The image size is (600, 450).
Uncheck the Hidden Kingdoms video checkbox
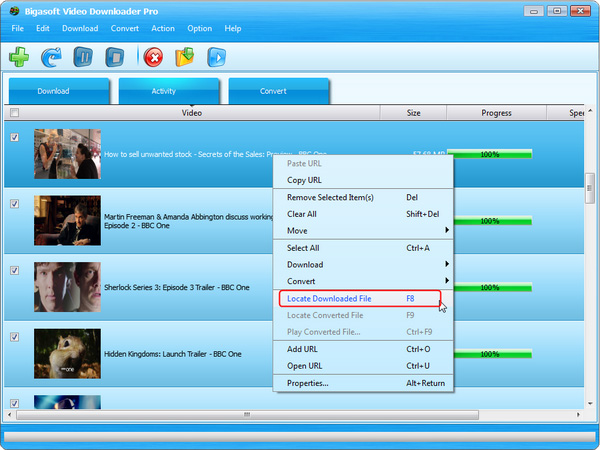coord(15,337)
